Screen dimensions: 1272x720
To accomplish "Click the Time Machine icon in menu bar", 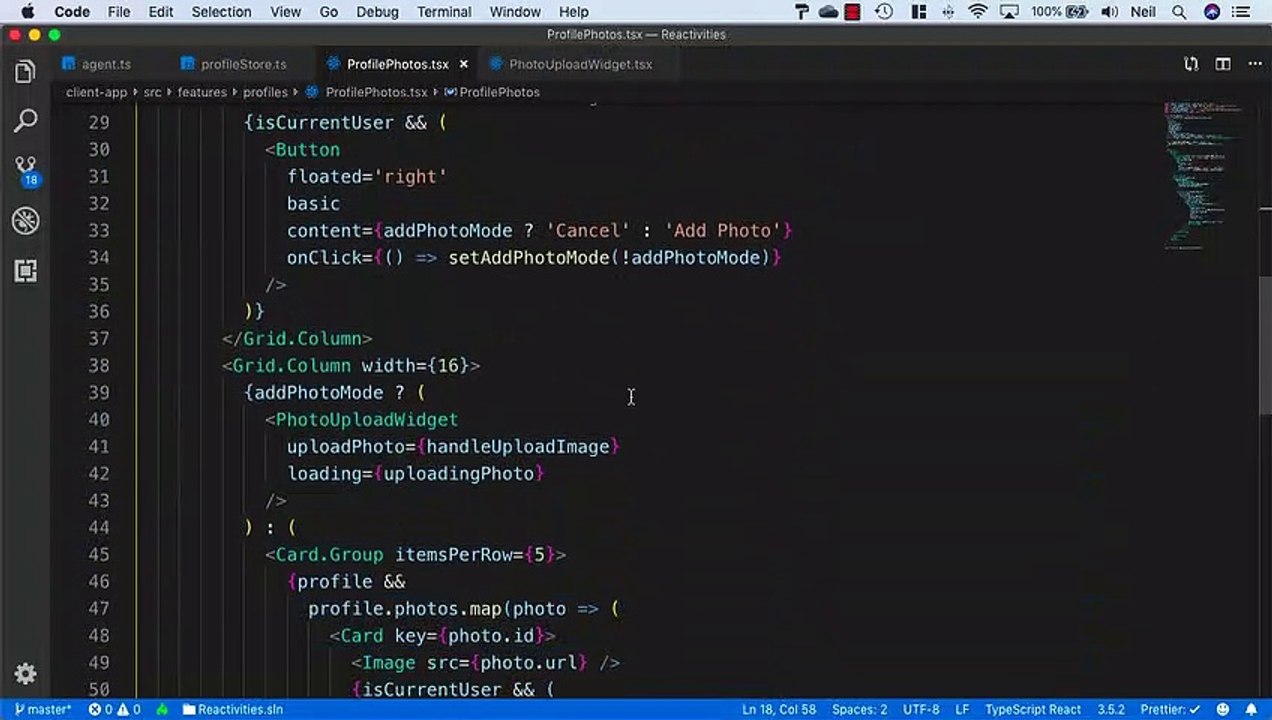I will coord(884,12).
